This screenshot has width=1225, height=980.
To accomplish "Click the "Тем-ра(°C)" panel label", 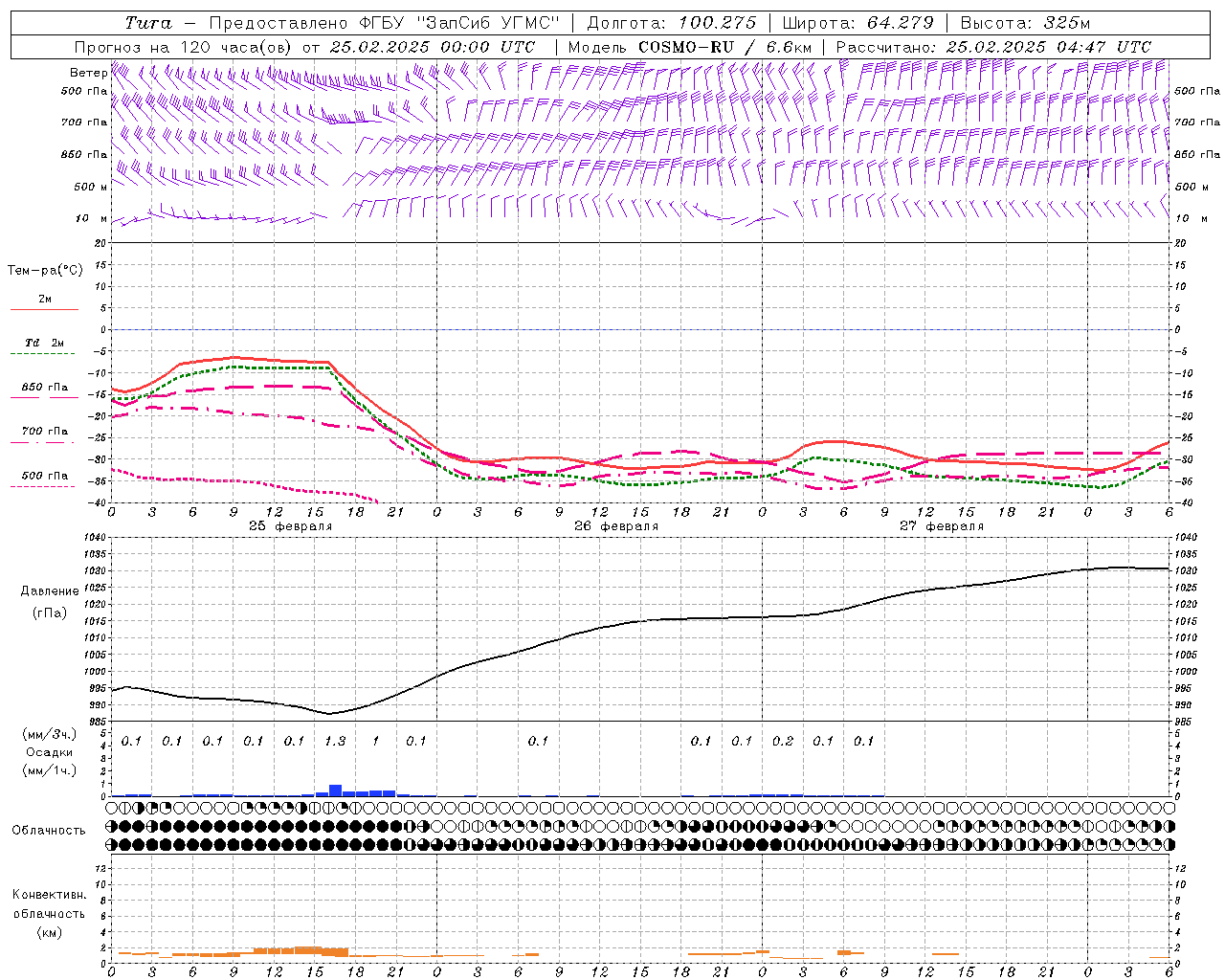I will point(45,271).
